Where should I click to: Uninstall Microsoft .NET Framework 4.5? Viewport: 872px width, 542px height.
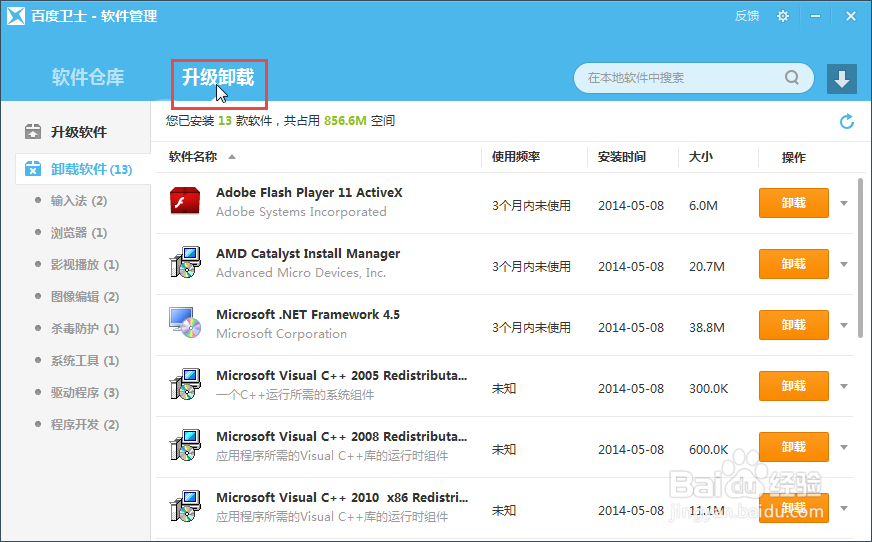tap(794, 325)
